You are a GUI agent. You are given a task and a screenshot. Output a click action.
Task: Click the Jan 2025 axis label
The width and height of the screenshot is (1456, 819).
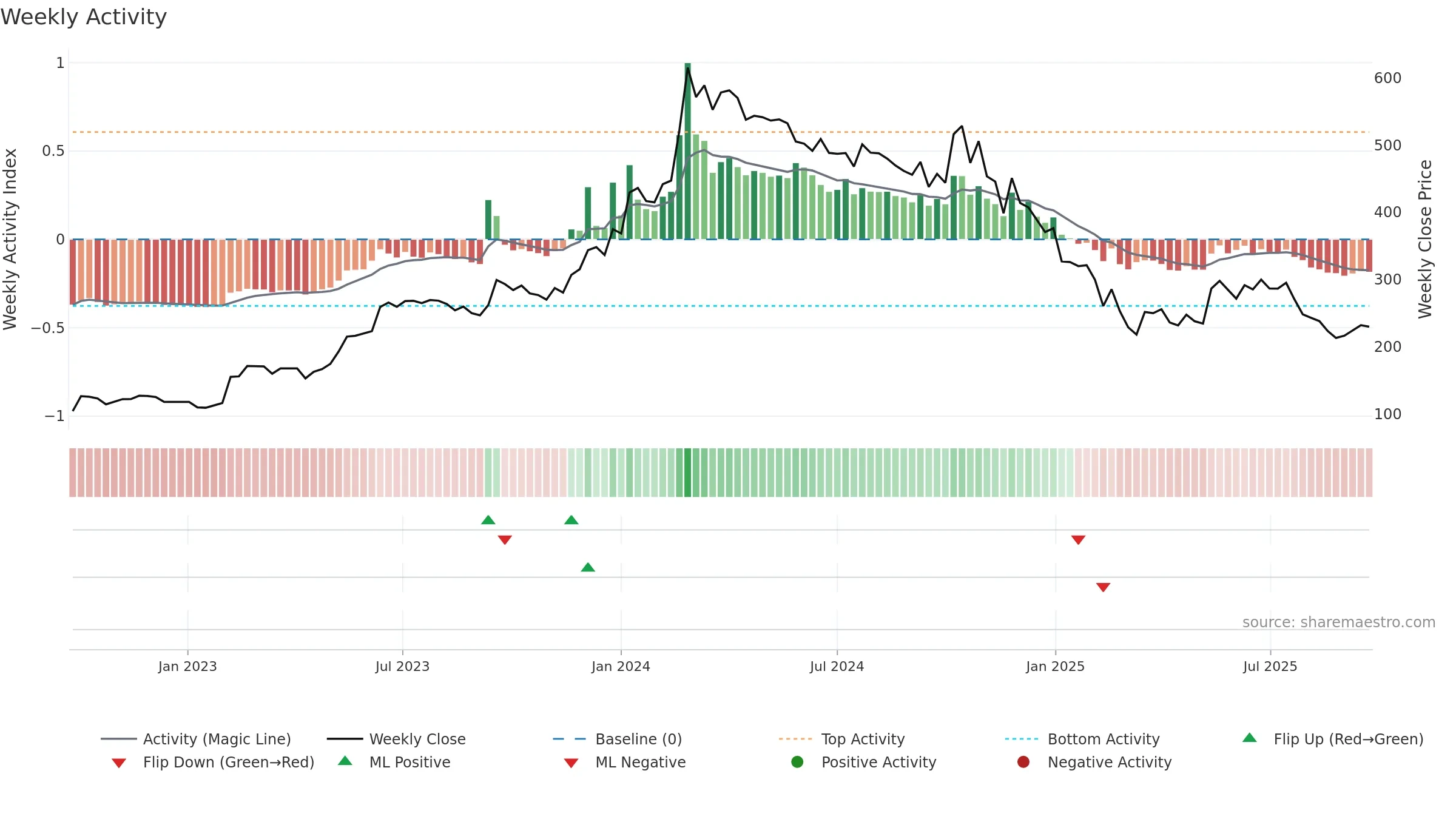pyautogui.click(x=1055, y=666)
